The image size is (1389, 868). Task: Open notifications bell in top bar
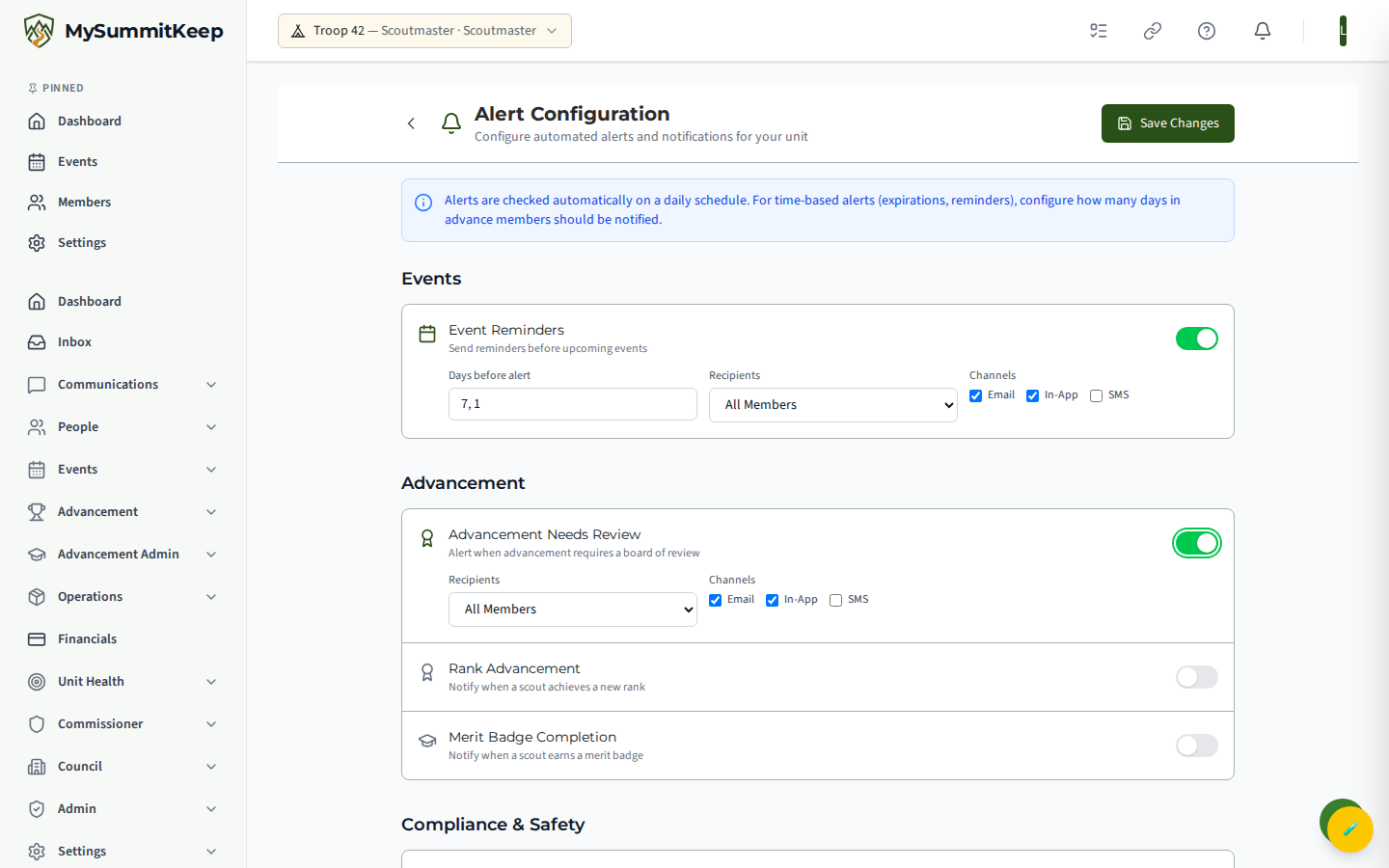click(1263, 31)
